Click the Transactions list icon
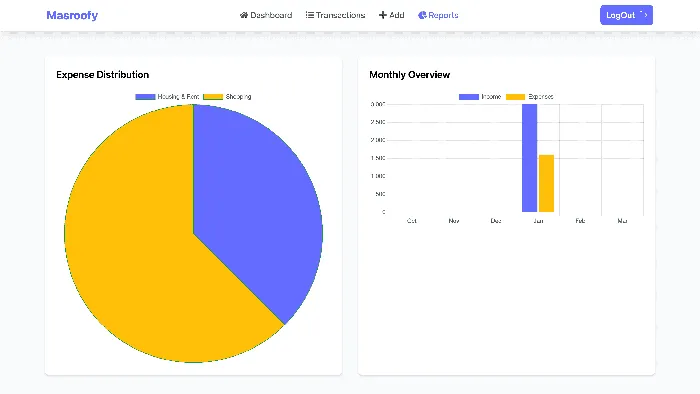Screen dimensions: 700x394 [x=309, y=15]
